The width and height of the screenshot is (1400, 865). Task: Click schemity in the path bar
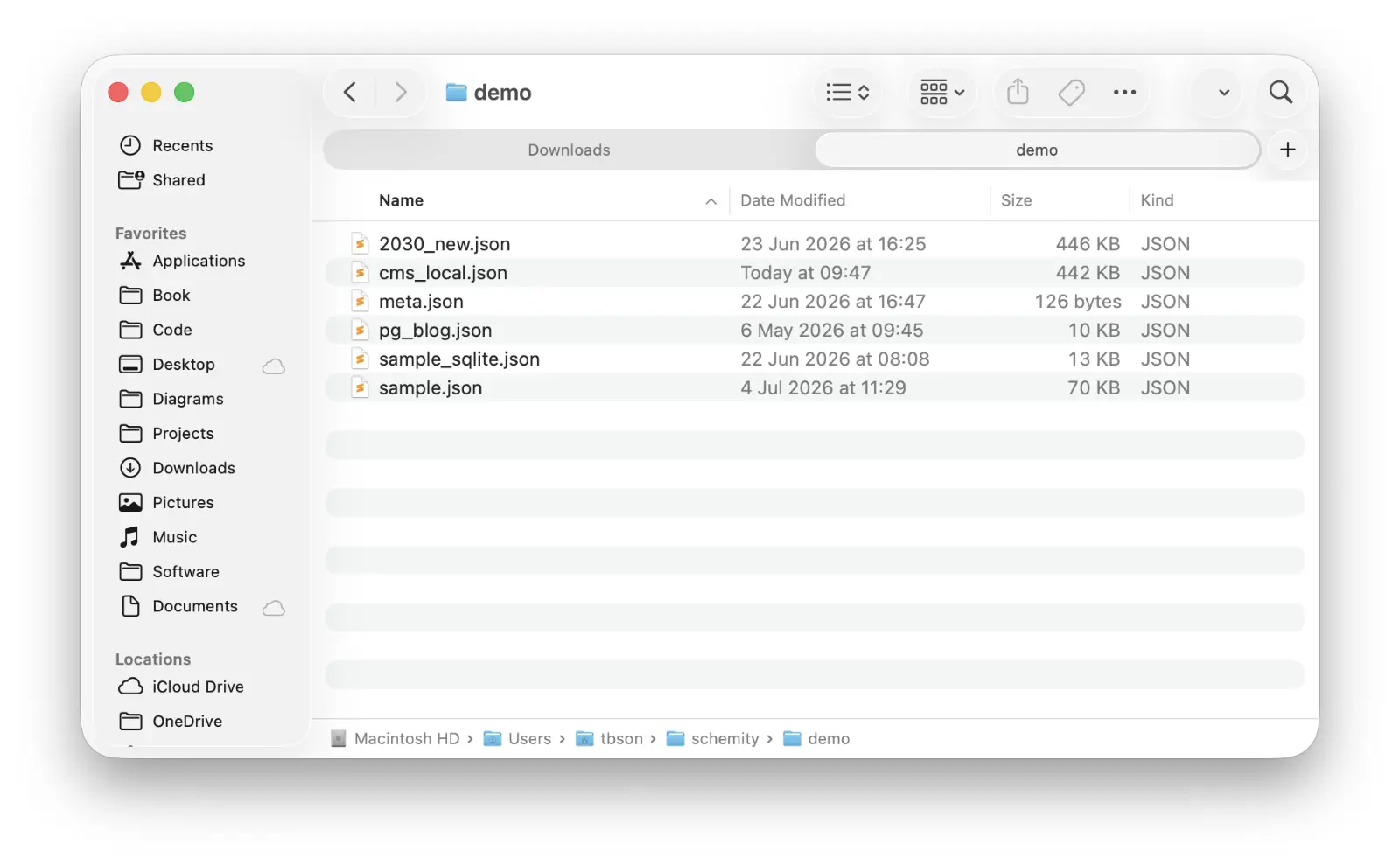click(713, 739)
